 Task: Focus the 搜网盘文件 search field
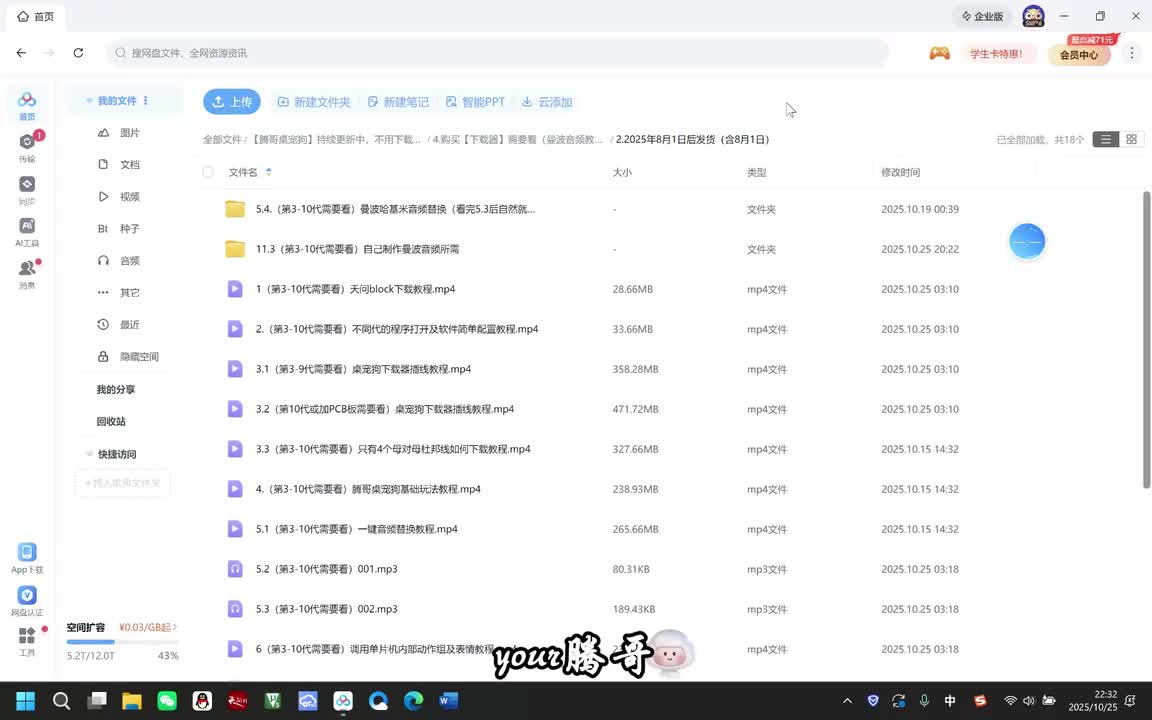(498, 53)
